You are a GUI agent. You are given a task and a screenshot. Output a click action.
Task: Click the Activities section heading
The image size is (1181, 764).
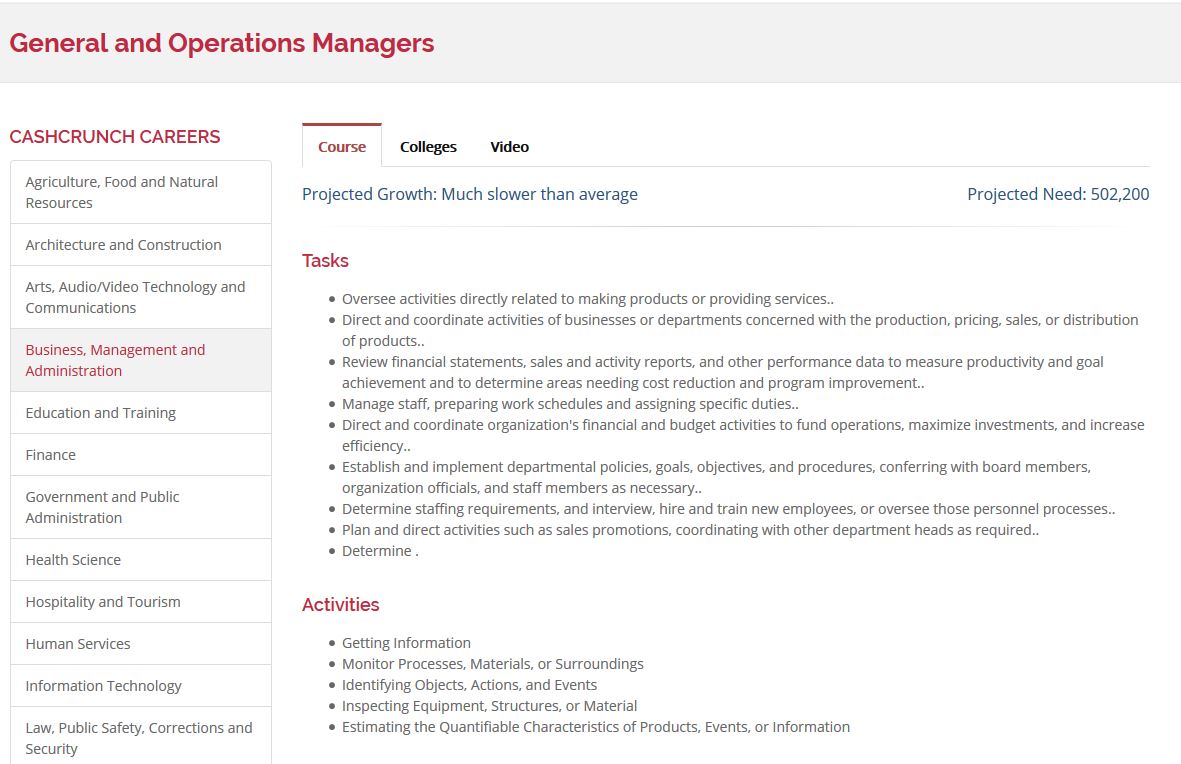[x=340, y=604]
